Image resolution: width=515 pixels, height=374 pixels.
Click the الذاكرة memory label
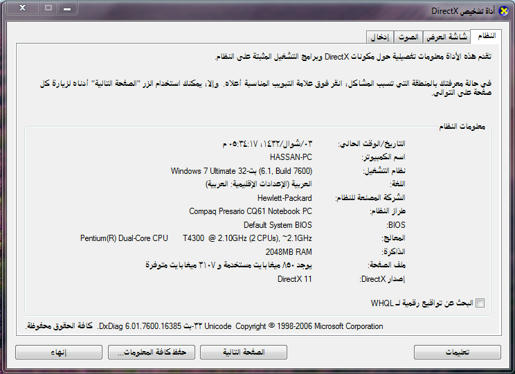[394, 252]
